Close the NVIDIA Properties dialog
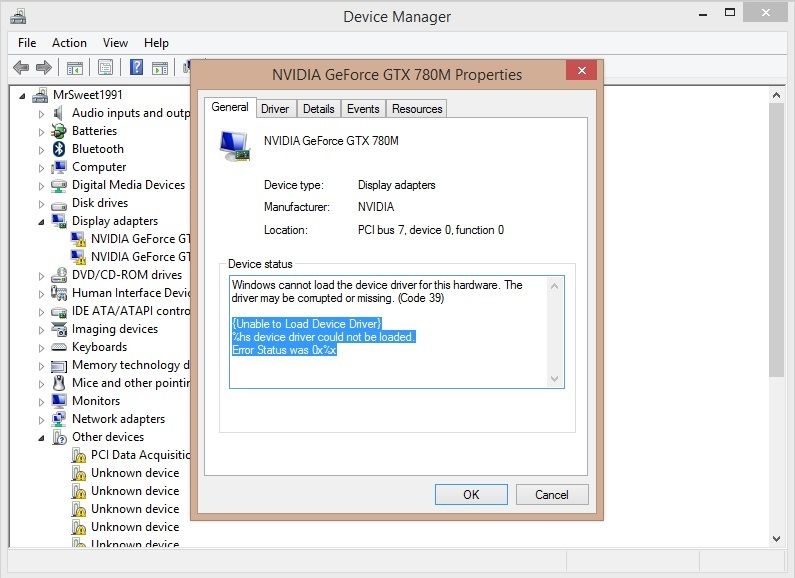The image size is (795, 578). (x=581, y=70)
